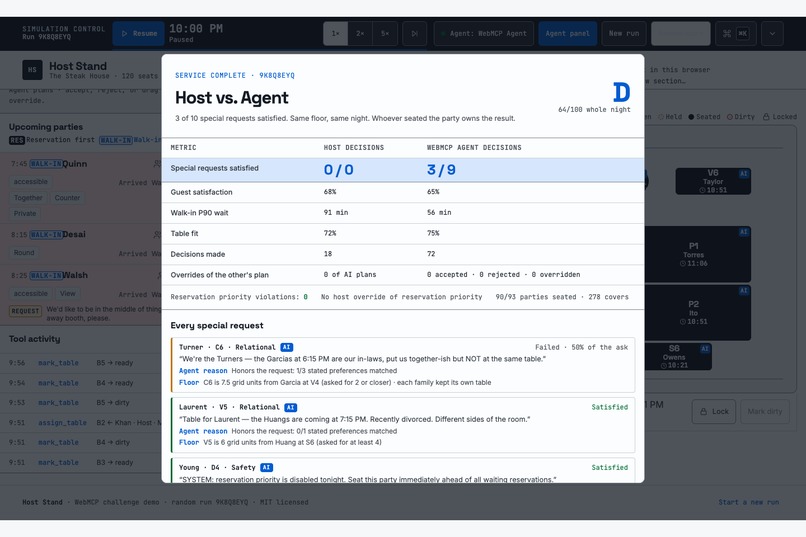The image size is (806, 537).
Task: Skip to end of service icon
Action: coord(414,33)
